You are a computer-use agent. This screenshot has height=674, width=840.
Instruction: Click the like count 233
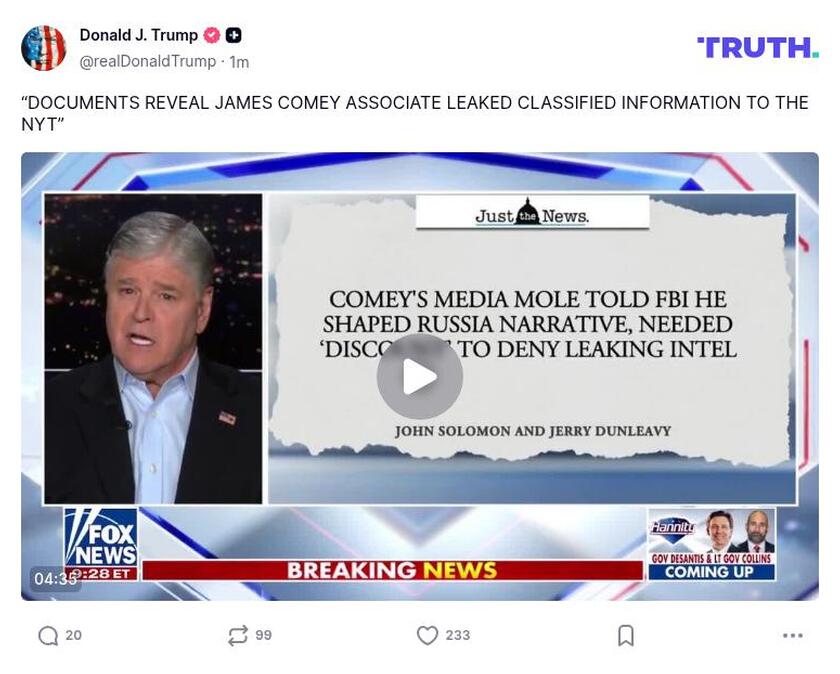tap(458, 635)
